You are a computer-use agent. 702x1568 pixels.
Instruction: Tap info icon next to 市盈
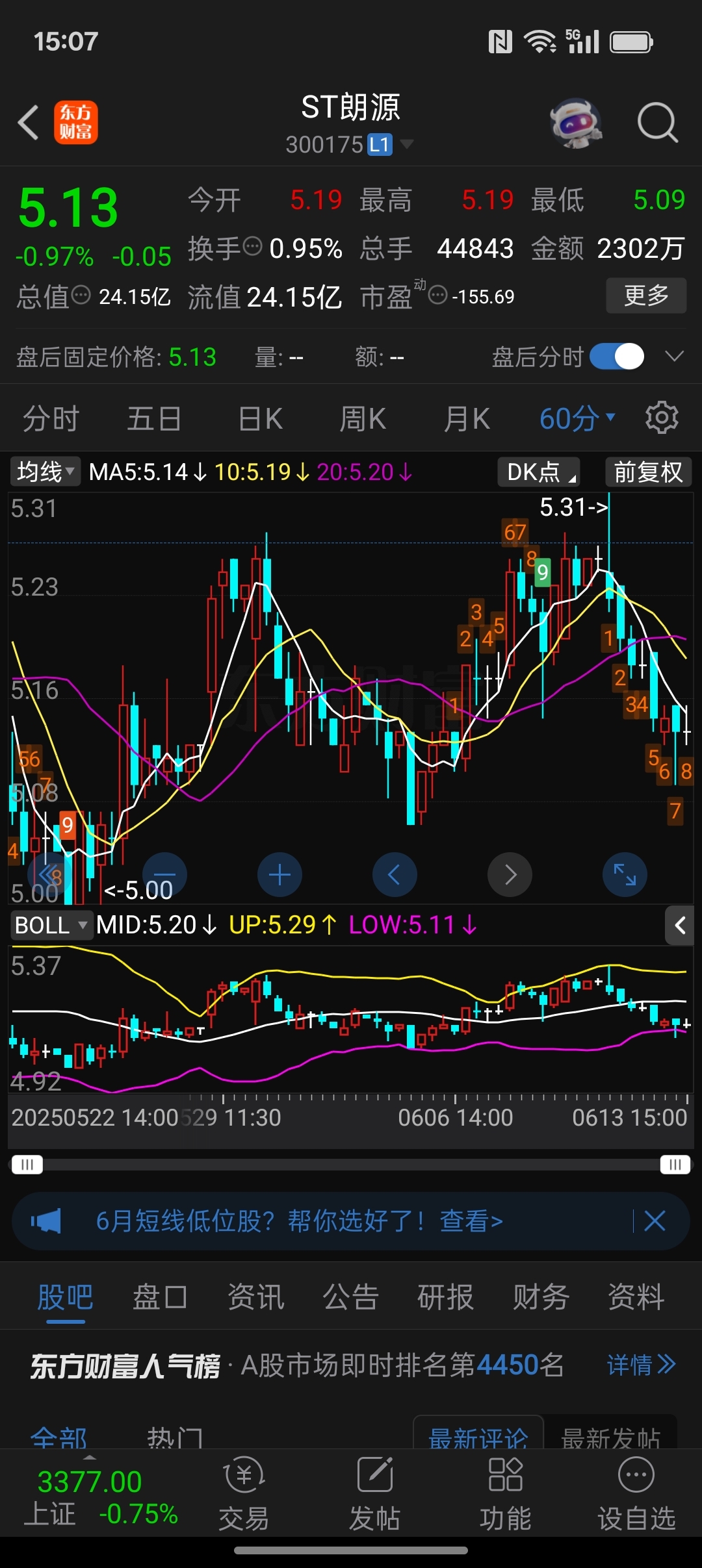click(438, 295)
